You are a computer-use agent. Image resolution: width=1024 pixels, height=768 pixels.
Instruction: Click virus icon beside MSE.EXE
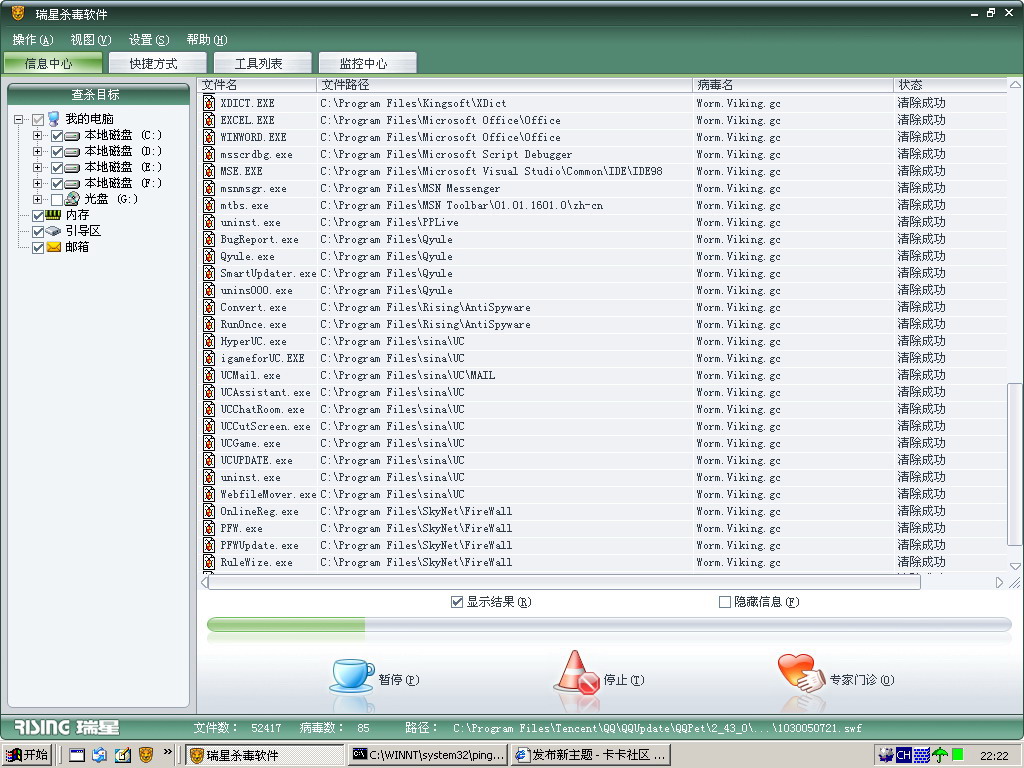point(209,171)
